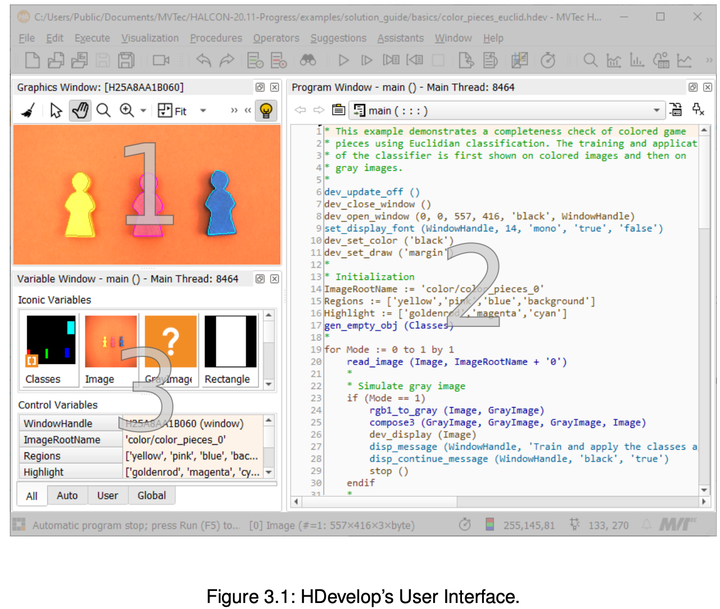The height and width of the screenshot is (609, 720).
Task: Click the Run program play button
Action: tap(343, 62)
